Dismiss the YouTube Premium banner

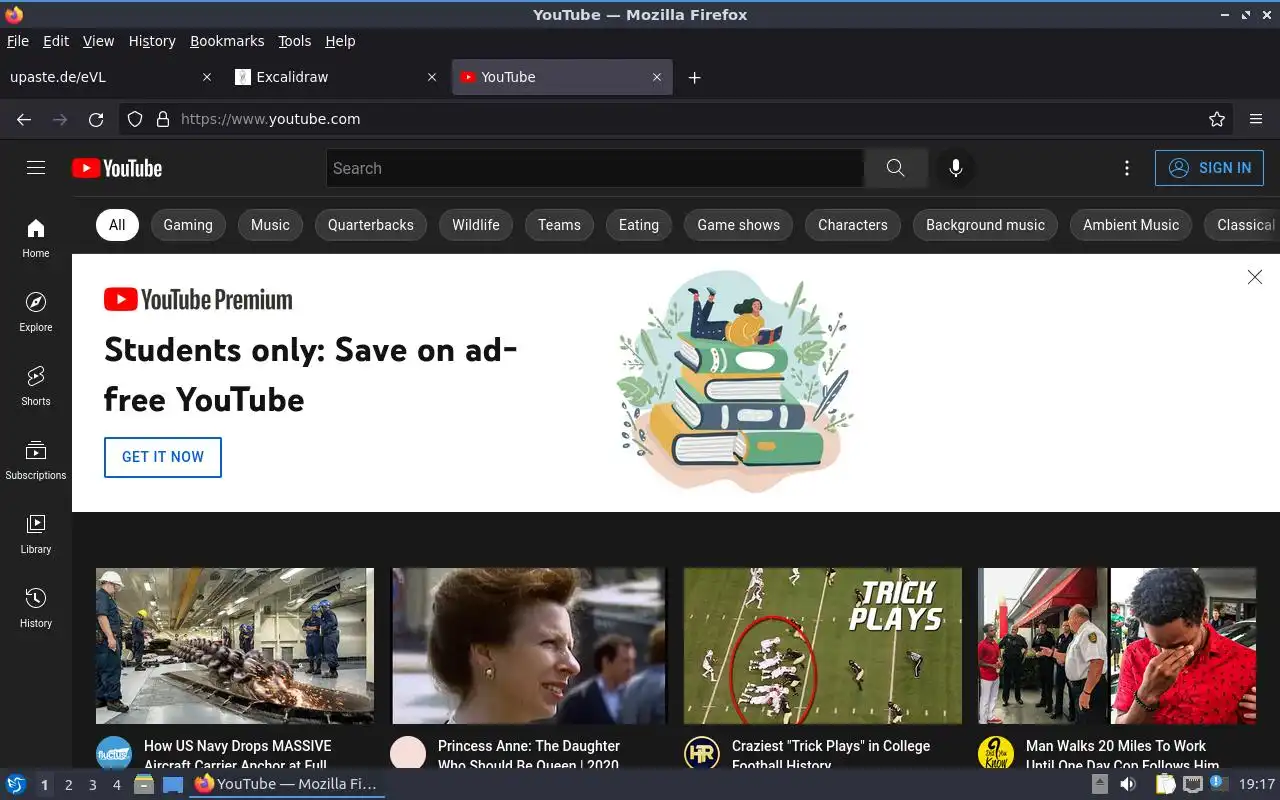point(1255,277)
